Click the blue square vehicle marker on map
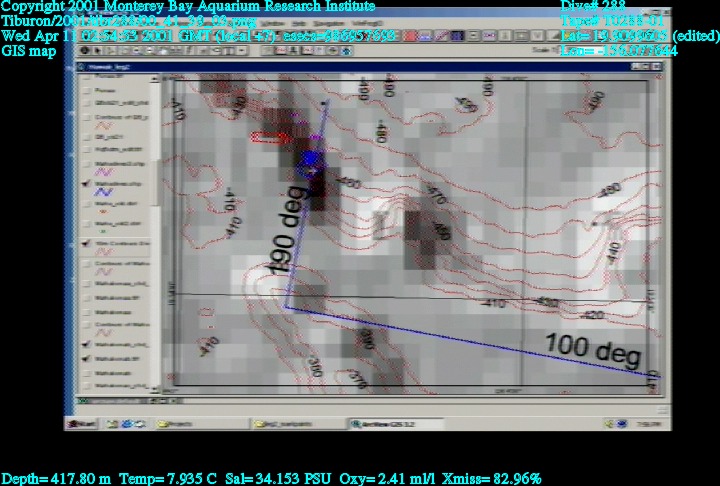This screenshot has width=720, height=486. pyautogui.click(x=310, y=158)
